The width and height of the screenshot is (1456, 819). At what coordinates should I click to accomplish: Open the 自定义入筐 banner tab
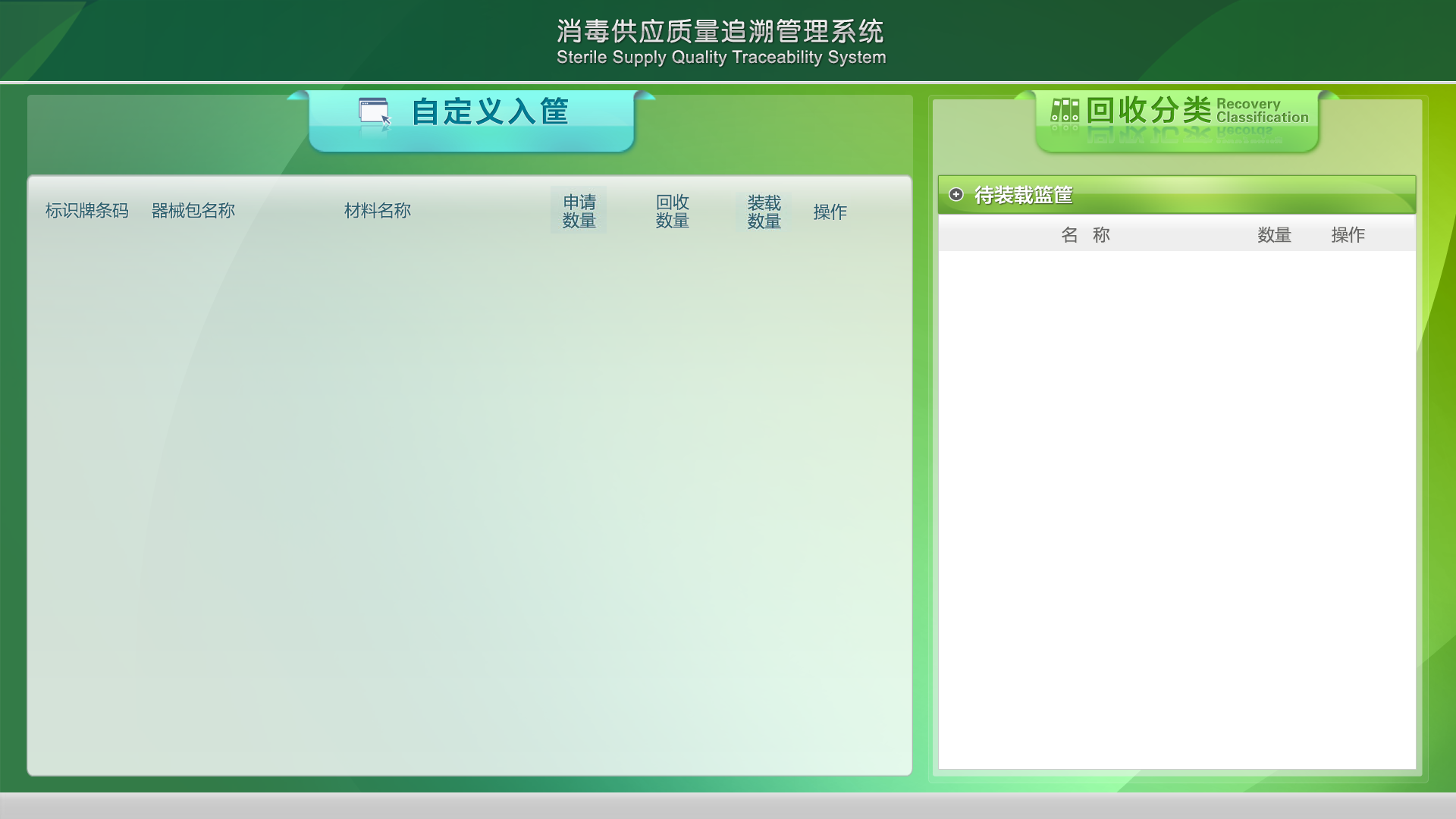[x=489, y=112]
